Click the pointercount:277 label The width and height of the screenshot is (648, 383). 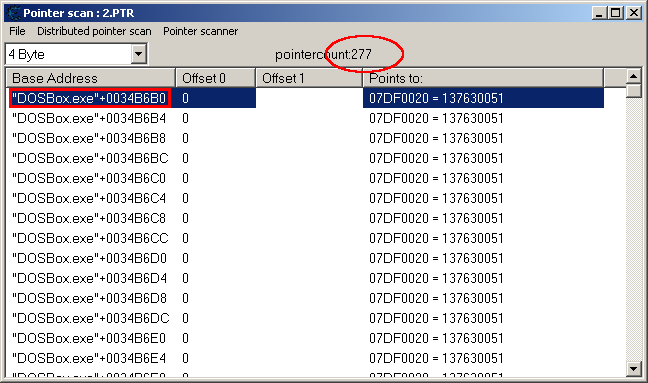click(323, 55)
